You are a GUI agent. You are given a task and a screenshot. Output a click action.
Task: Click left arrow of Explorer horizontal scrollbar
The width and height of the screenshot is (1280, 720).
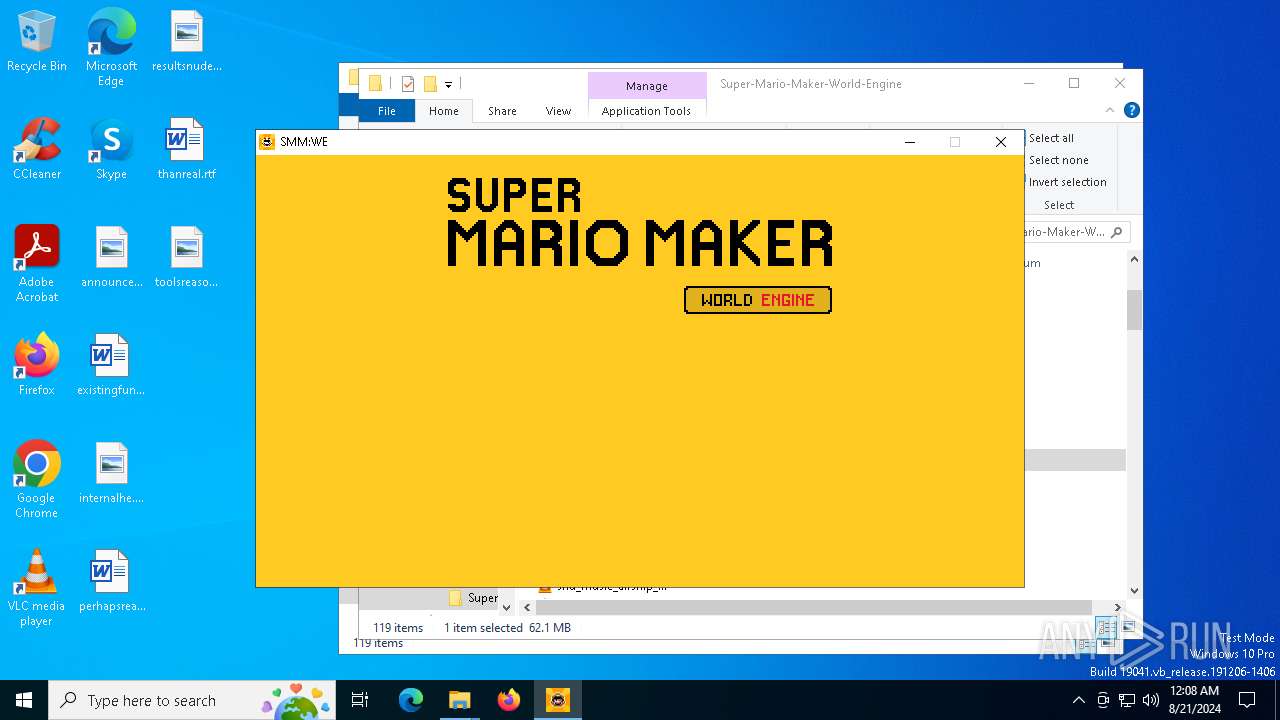525,607
